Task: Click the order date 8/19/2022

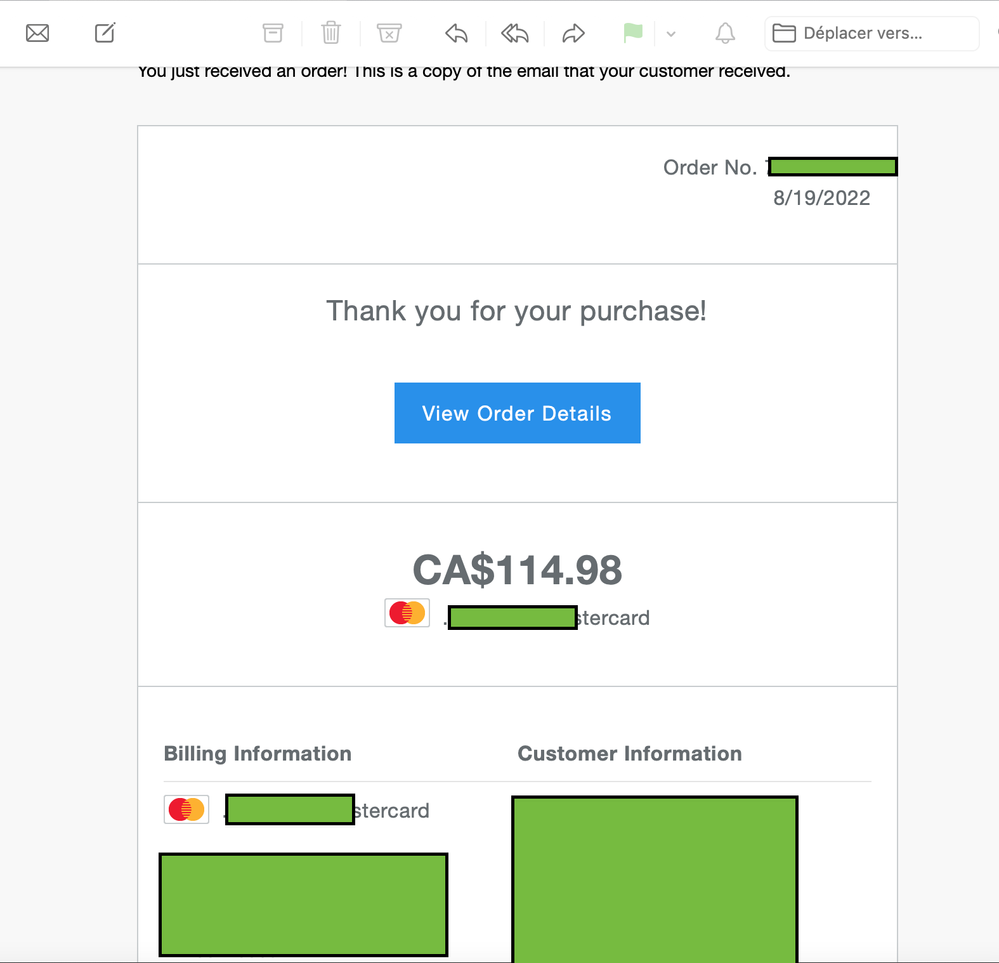Action: click(x=821, y=198)
